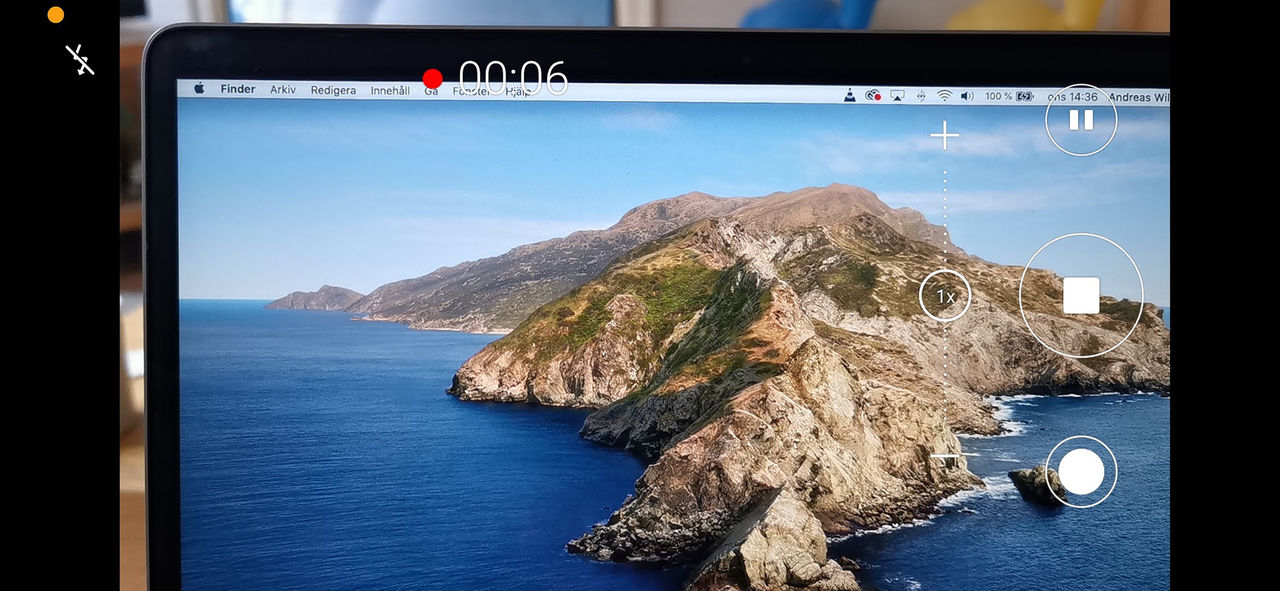Click the 100 % battery indicator
This screenshot has width=1280, height=591.
tap(1009, 96)
